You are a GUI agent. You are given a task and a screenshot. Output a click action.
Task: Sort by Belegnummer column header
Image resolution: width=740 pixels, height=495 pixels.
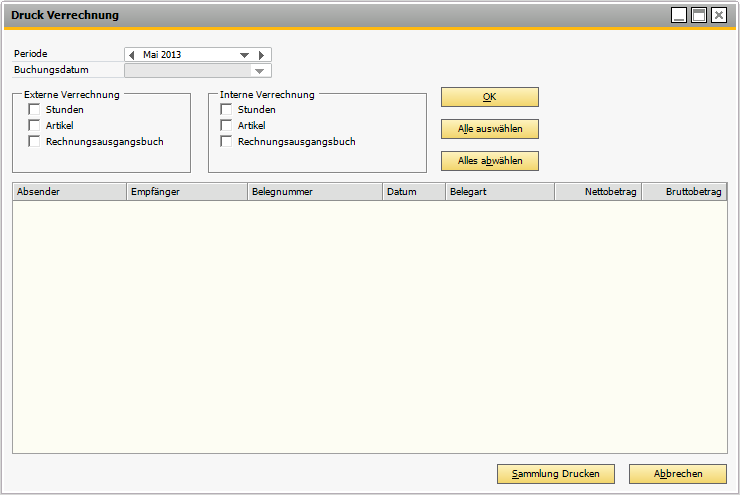tap(314, 191)
